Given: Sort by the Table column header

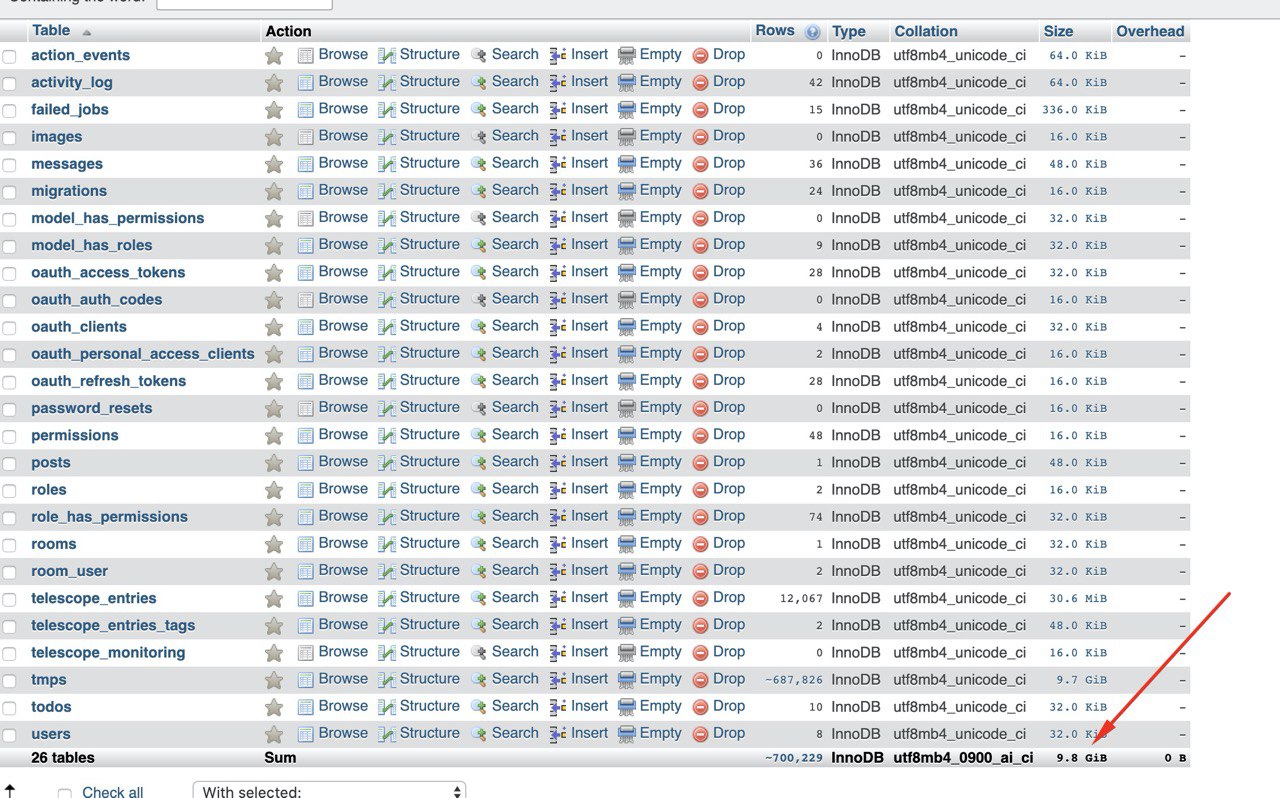Looking at the screenshot, I should (51, 31).
